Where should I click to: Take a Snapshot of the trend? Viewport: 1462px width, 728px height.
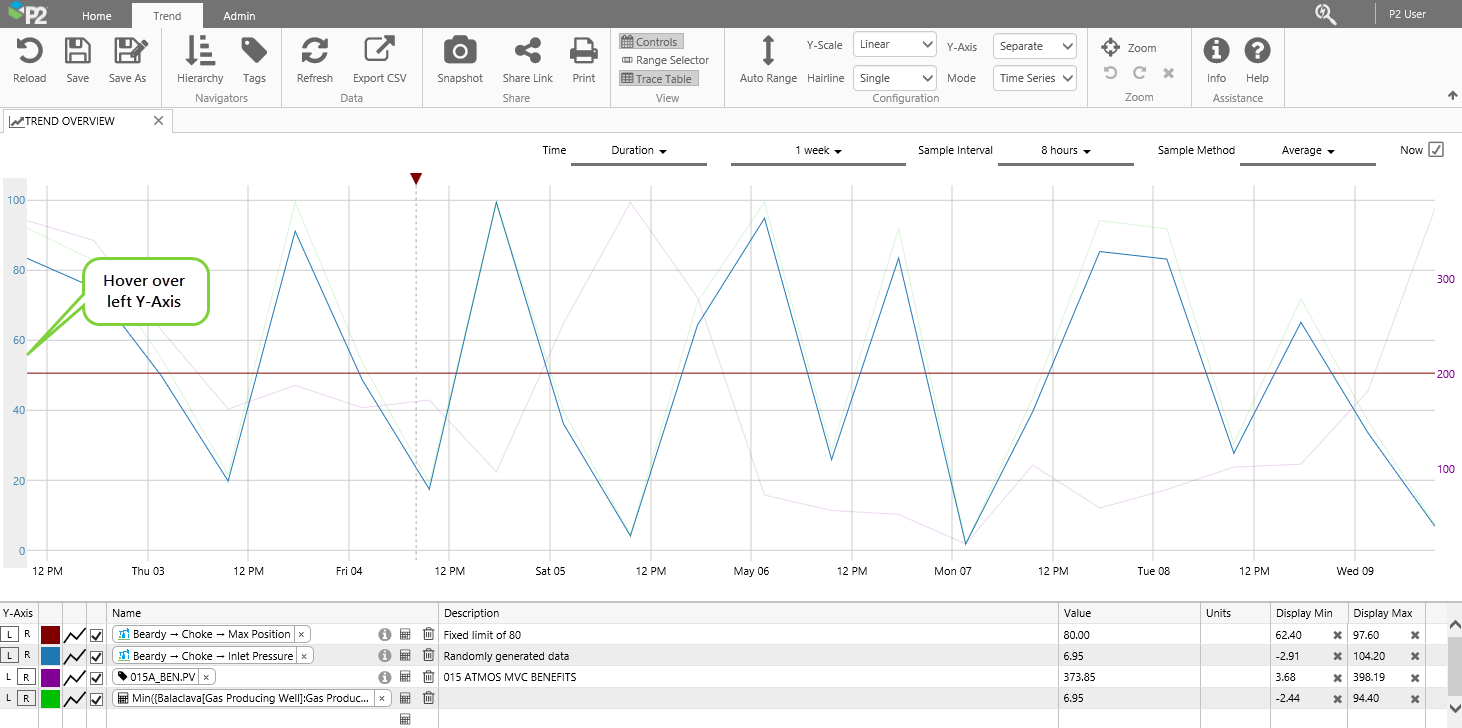click(x=459, y=51)
